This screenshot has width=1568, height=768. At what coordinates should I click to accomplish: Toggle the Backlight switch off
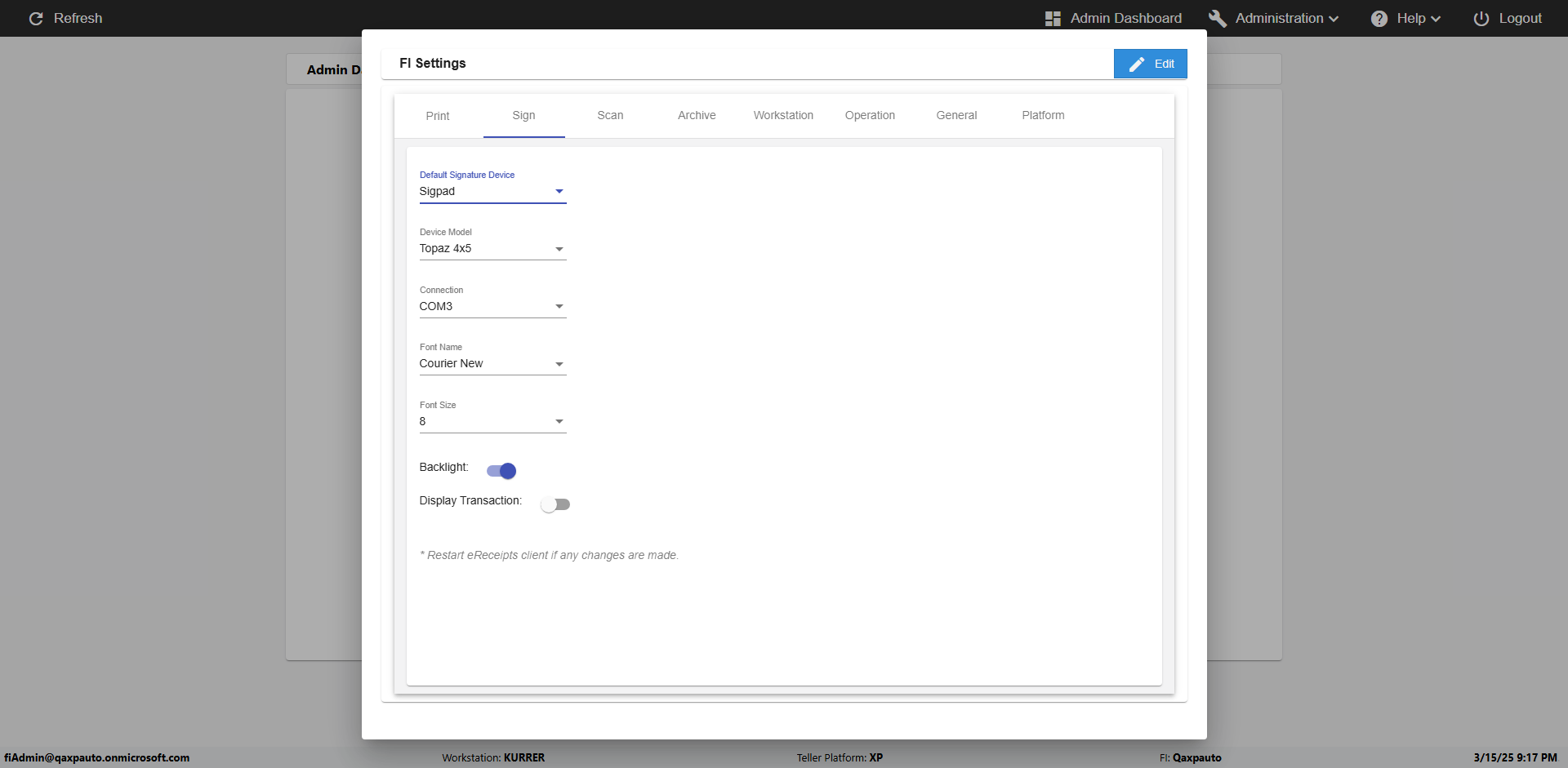click(x=501, y=471)
